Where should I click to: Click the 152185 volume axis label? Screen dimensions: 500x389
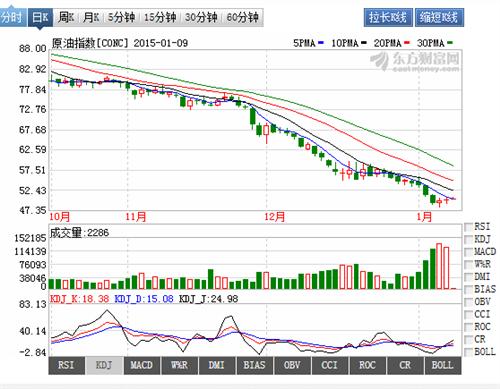click(30, 238)
